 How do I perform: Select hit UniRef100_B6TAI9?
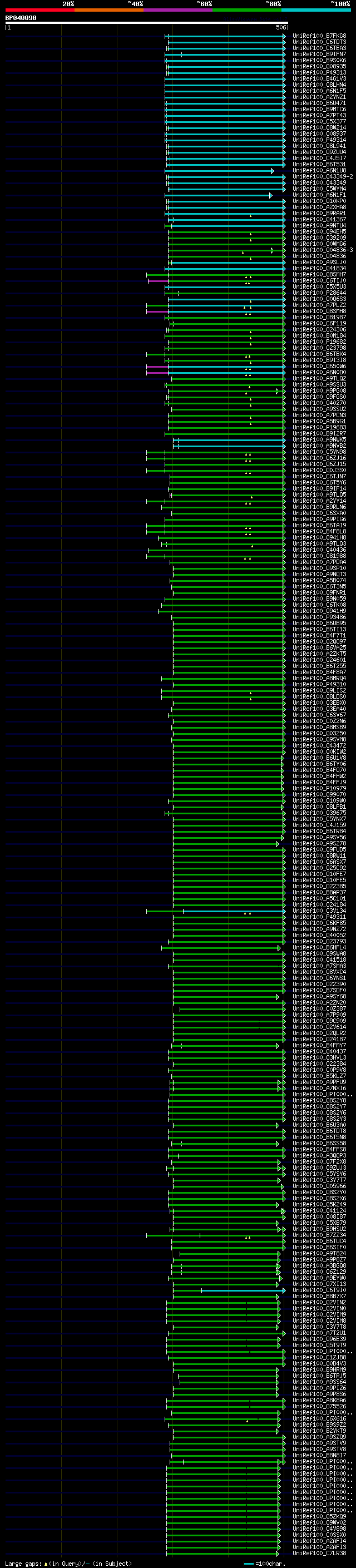pos(319,525)
